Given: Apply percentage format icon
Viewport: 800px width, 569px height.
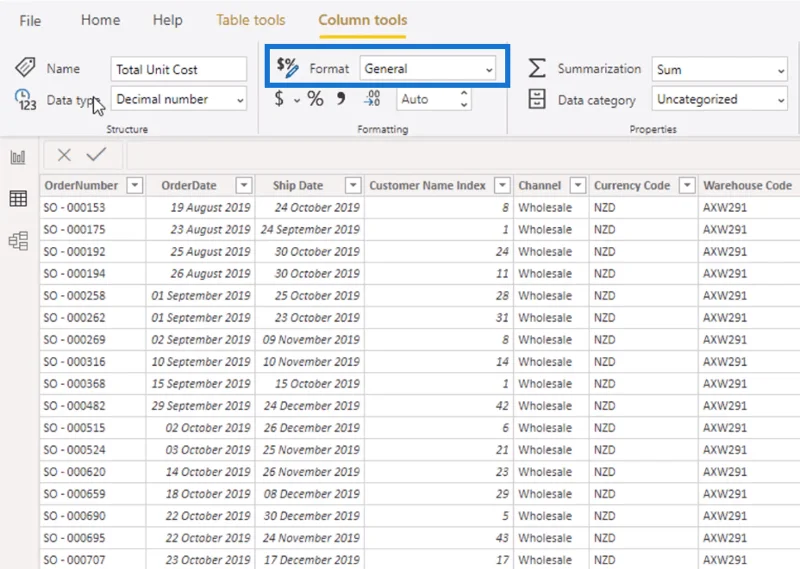Looking at the screenshot, I should (315, 98).
